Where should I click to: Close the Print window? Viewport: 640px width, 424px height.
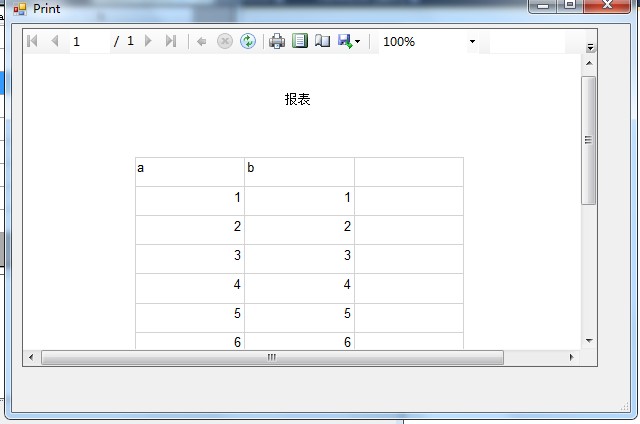(607, 5)
